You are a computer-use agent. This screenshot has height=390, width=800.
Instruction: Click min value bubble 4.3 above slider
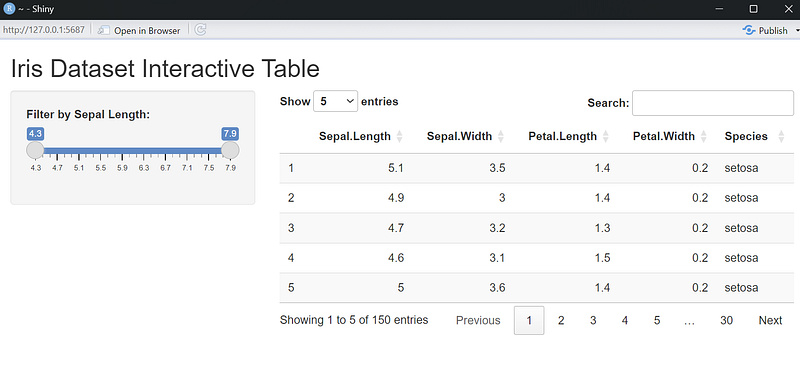[x=35, y=134]
